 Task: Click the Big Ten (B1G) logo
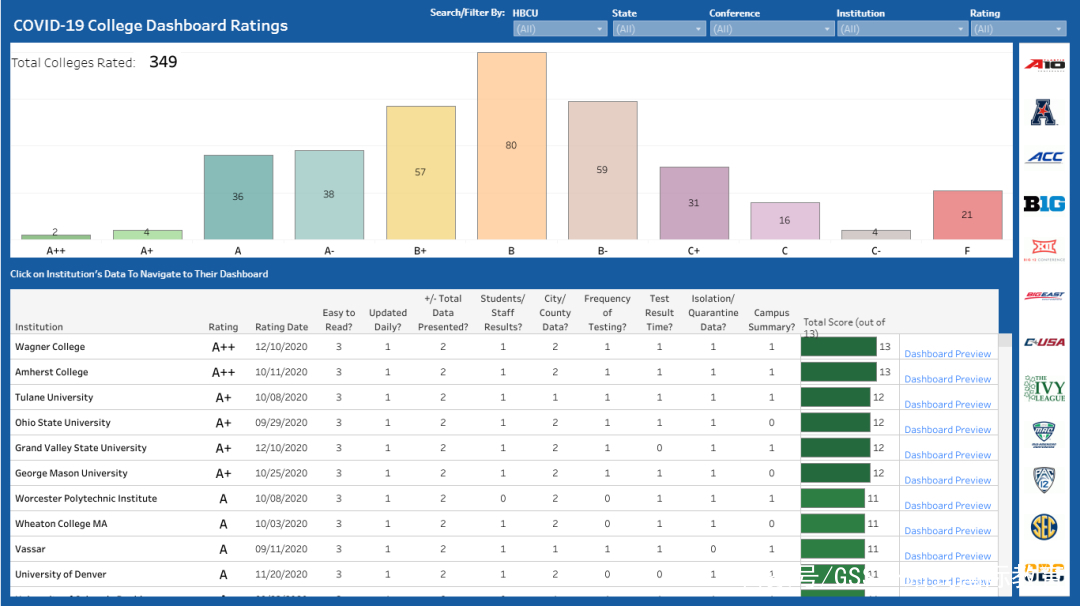1044,203
